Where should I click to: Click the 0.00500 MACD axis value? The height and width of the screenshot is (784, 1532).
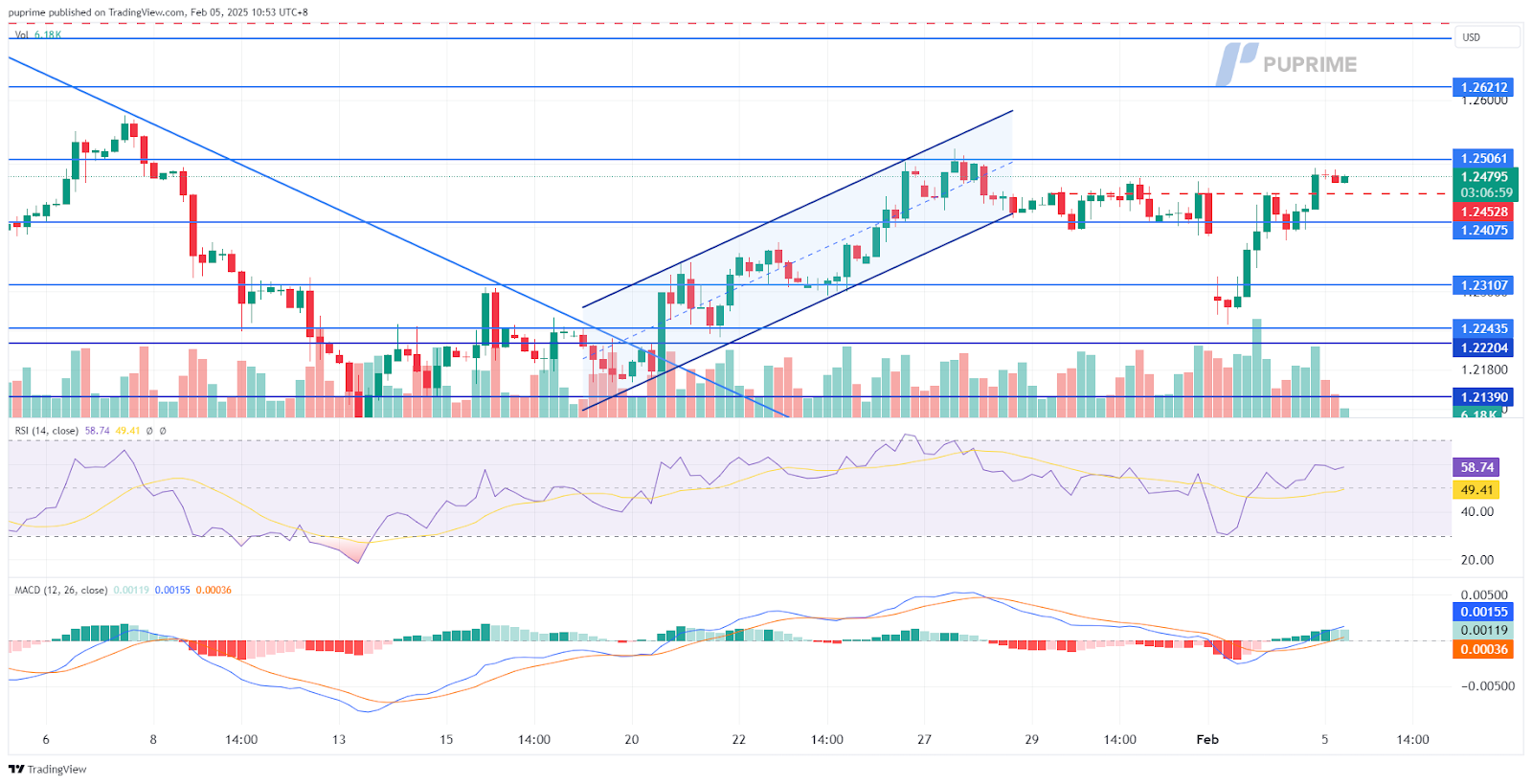[1483, 595]
